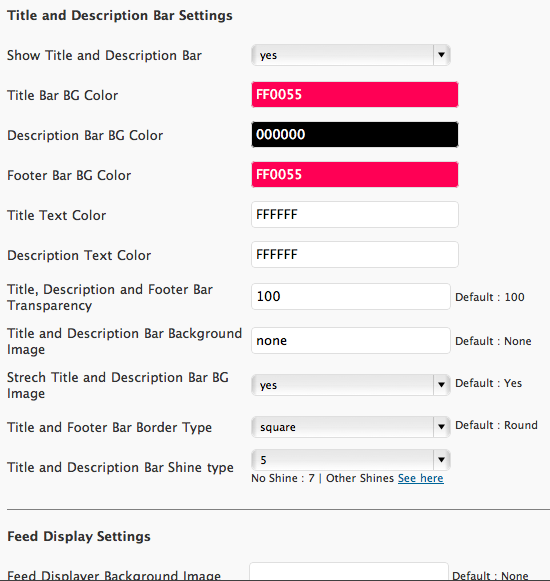Open the Strech Title and Description Bar BG Image dropdown
Screen dimensions: 550x581
(351, 385)
